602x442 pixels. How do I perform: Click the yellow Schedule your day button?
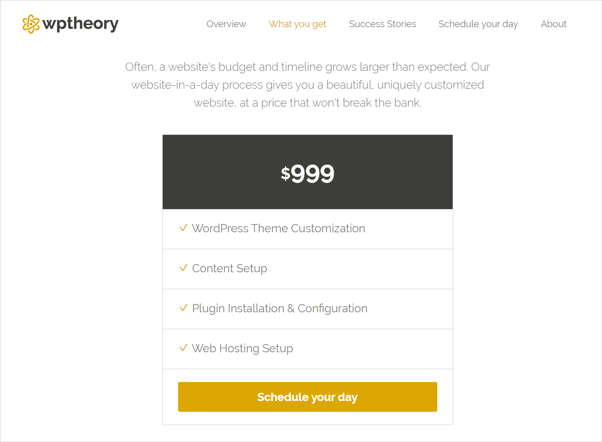[308, 397]
